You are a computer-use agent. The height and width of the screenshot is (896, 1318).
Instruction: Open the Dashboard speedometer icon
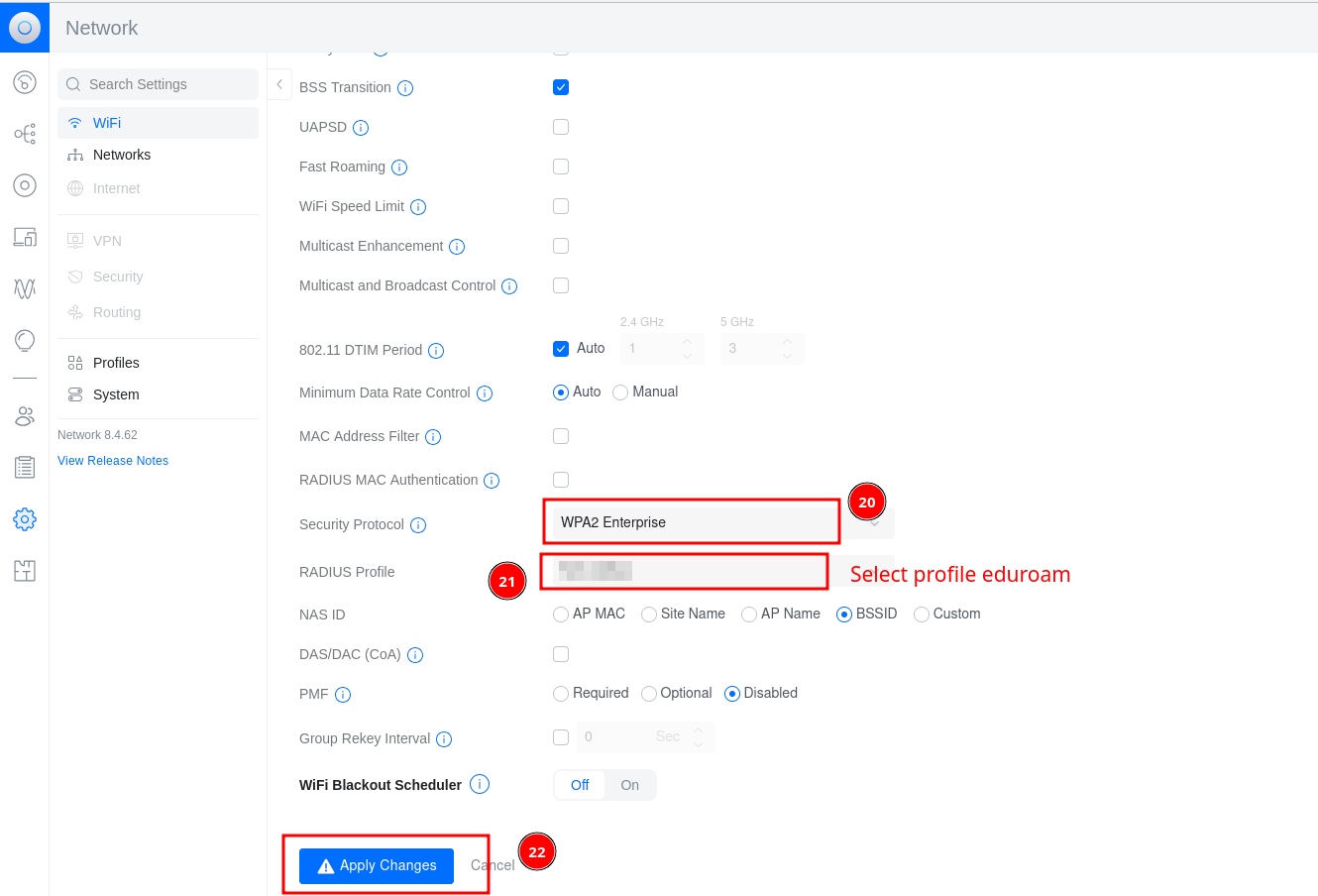click(25, 82)
